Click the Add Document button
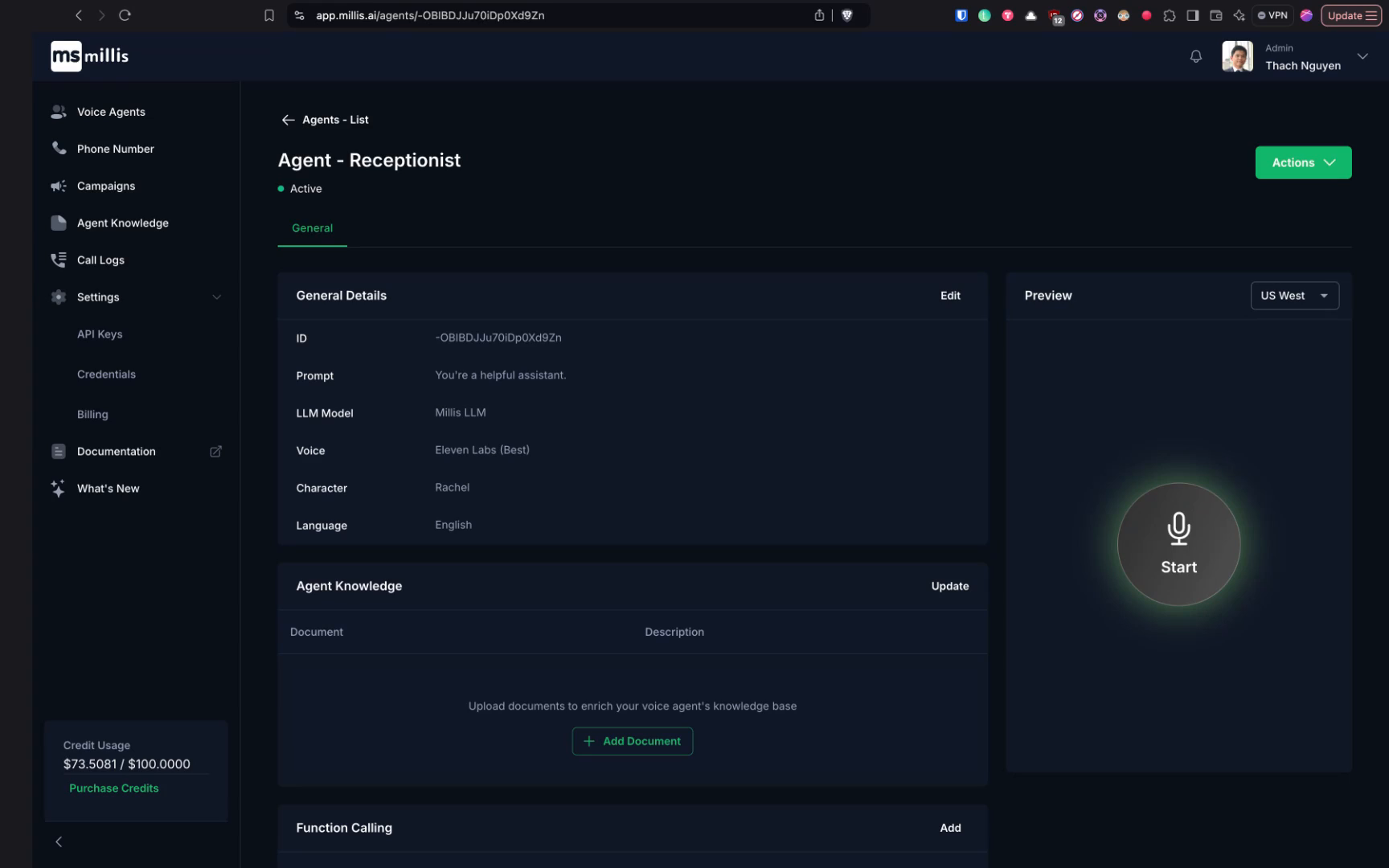 [x=632, y=741]
